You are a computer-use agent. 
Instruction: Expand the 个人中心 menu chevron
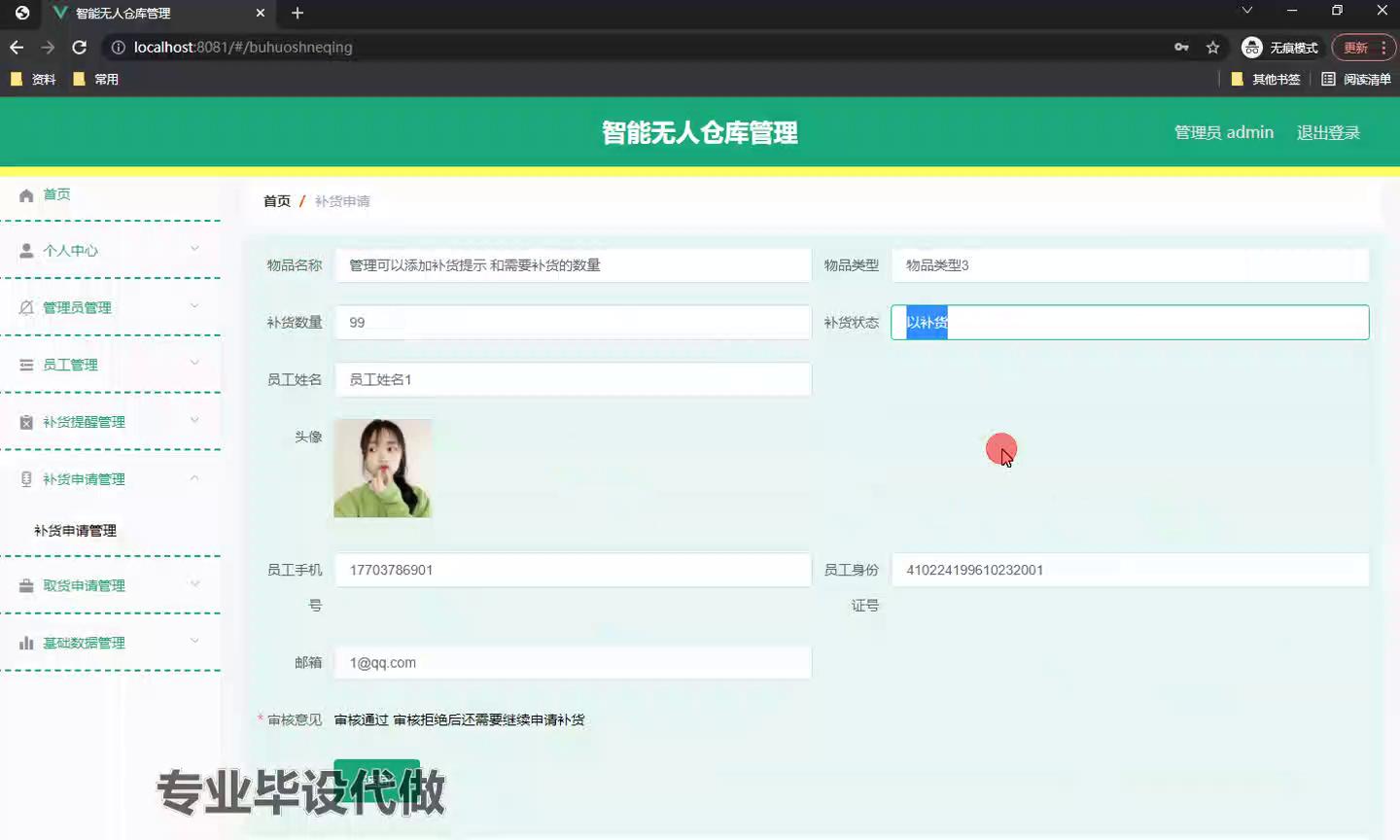tap(194, 249)
